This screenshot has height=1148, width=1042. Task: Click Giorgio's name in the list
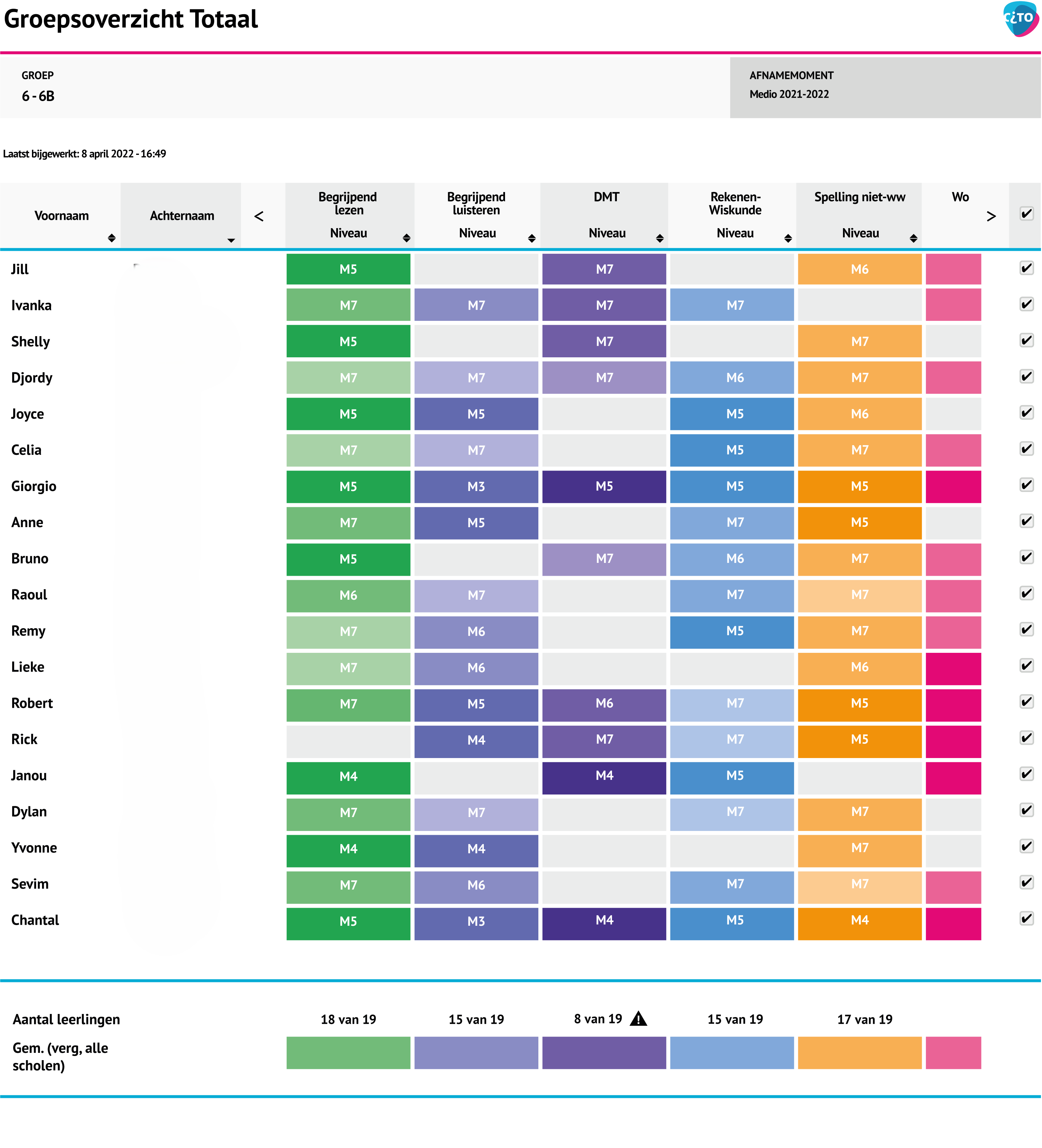[34, 486]
